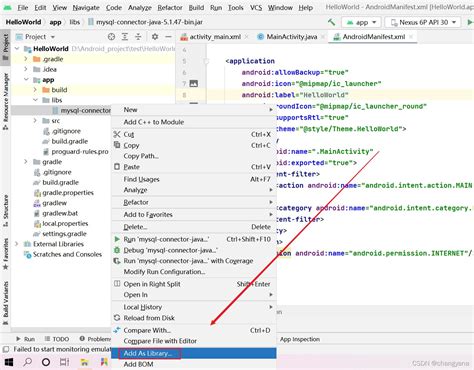Open the Project tool window sidebar button

tap(5, 47)
